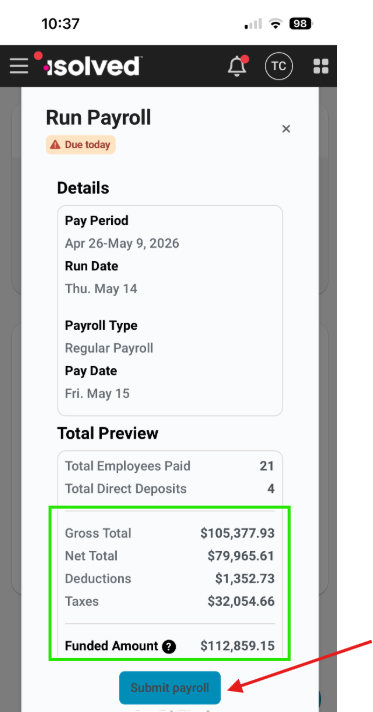
Task: Select the direct deposits count 4
Action: 271,489
